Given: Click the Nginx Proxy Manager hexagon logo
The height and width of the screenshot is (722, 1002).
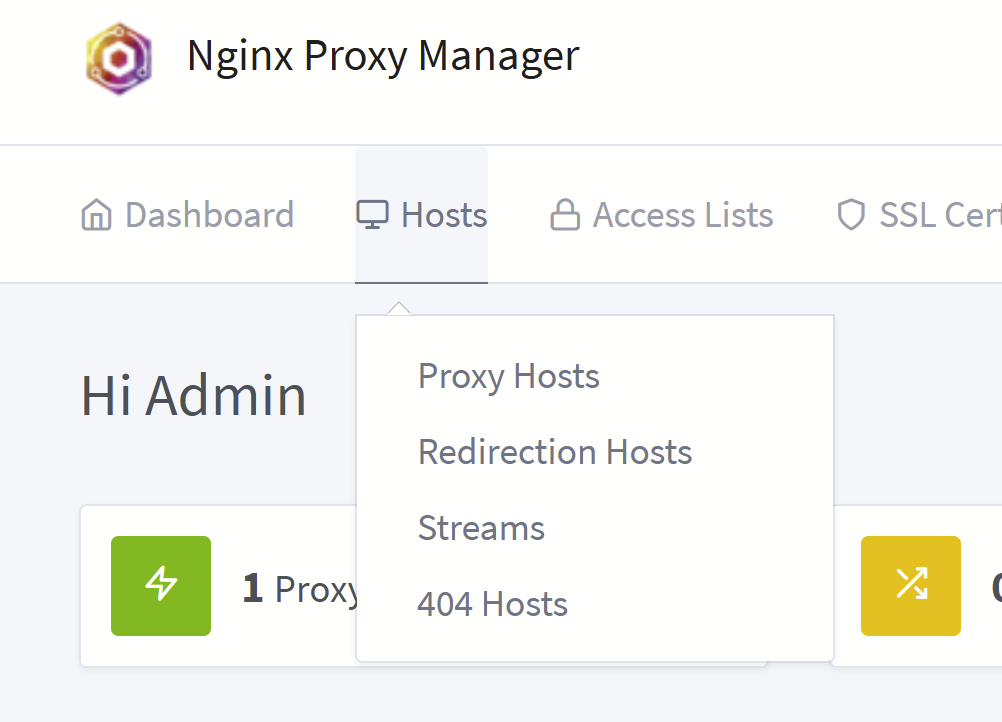Looking at the screenshot, I should (119, 58).
